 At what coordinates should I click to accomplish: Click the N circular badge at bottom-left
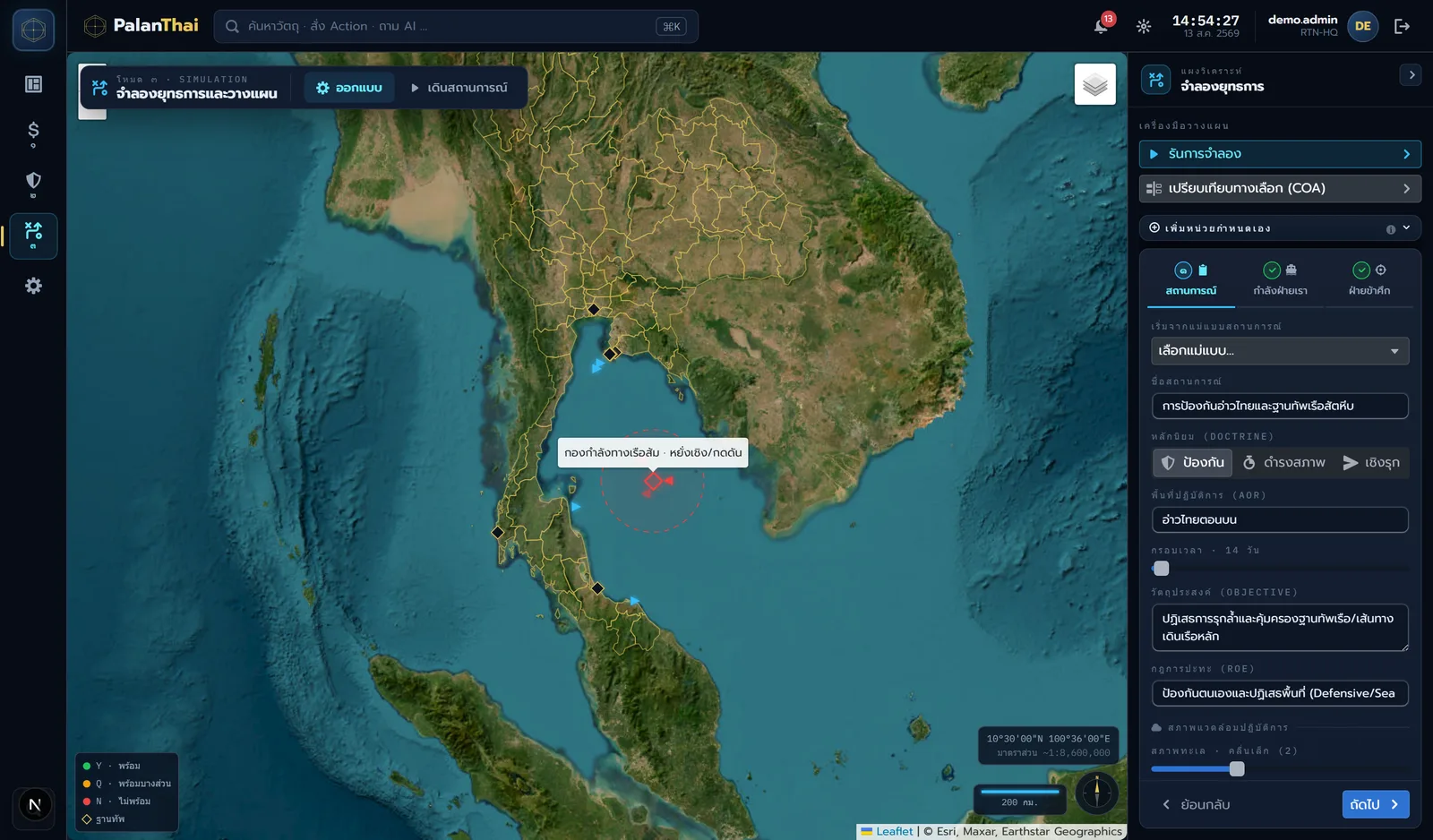pyautogui.click(x=34, y=804)
